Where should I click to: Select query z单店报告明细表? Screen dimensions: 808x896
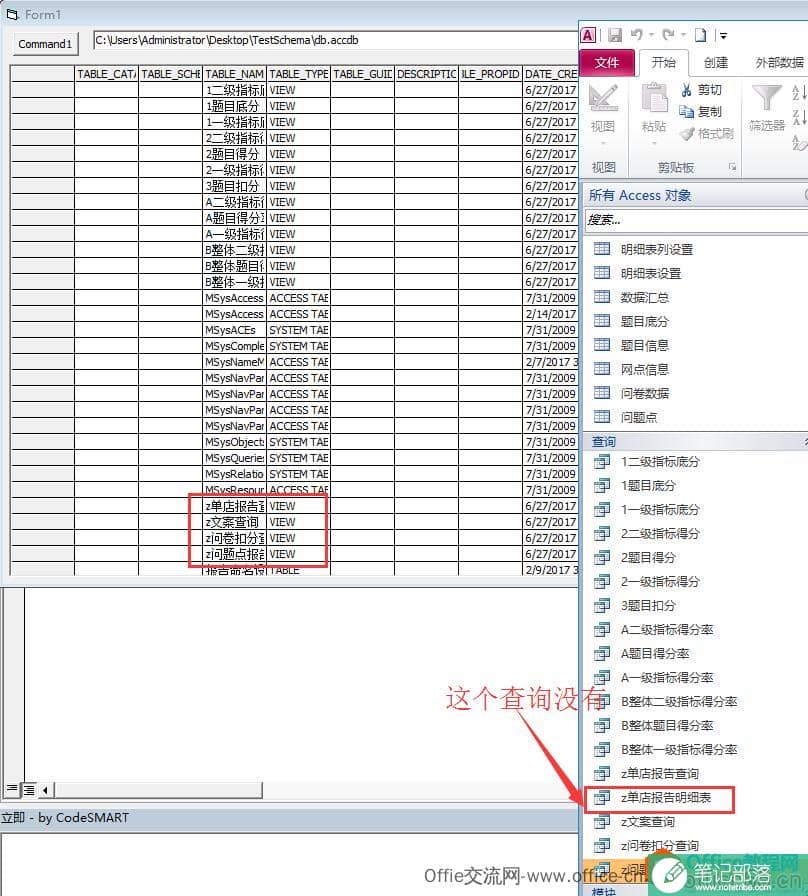[x=666, y=798]
